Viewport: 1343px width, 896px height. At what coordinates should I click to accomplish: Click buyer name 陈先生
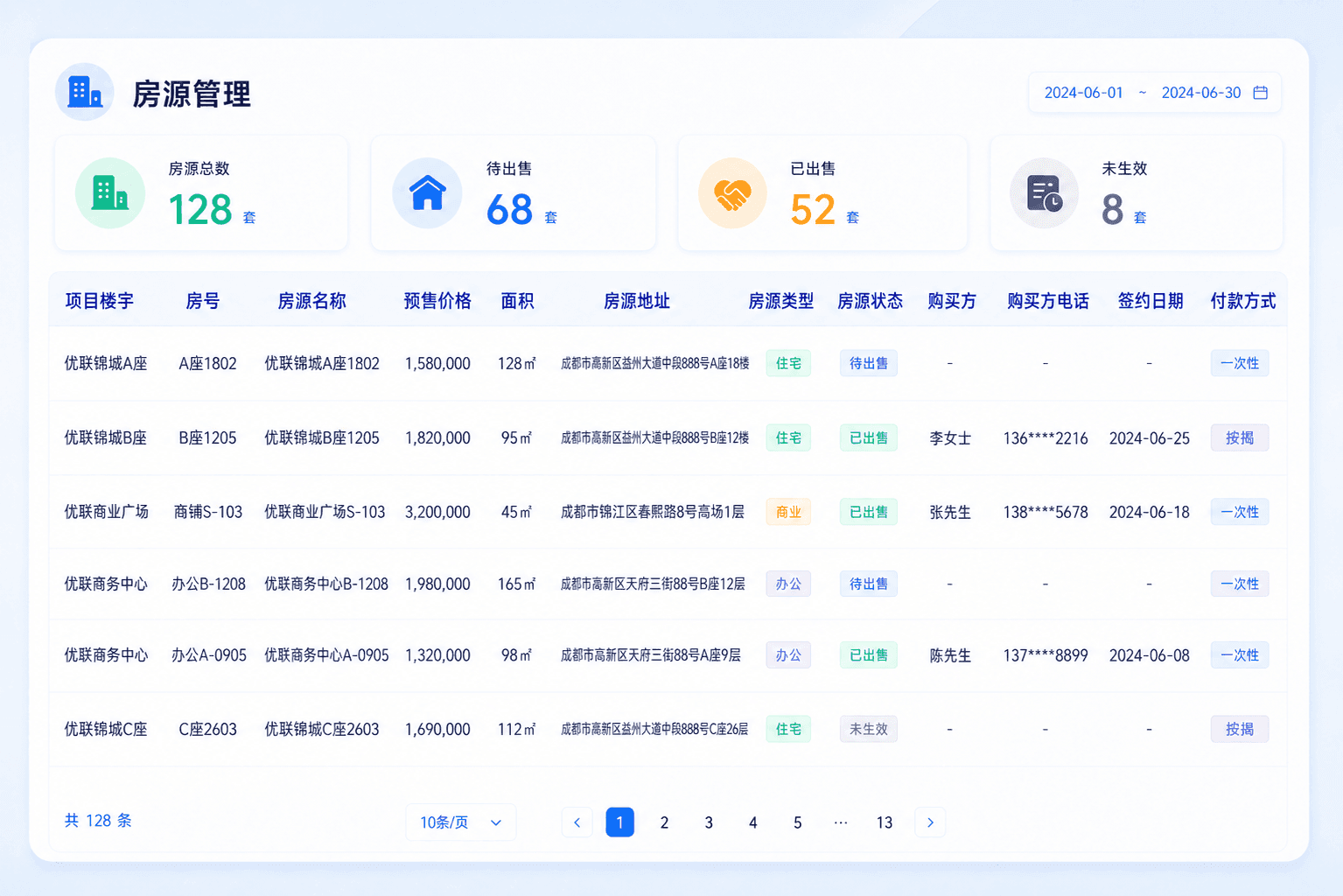pyautogui.click(x=950, y=654)
